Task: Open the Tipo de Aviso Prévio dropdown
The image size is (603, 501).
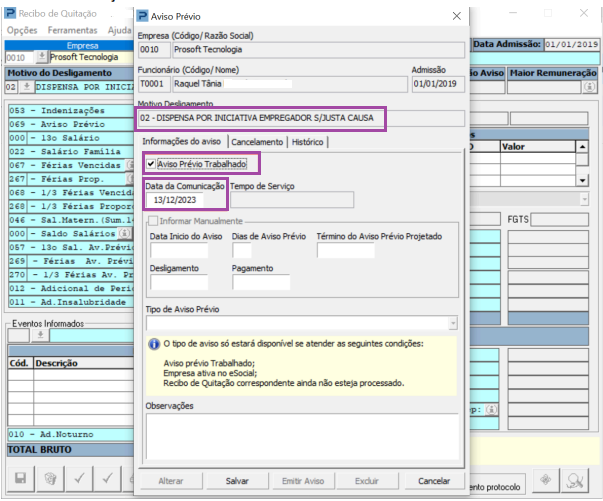Action: coord(453,323)
